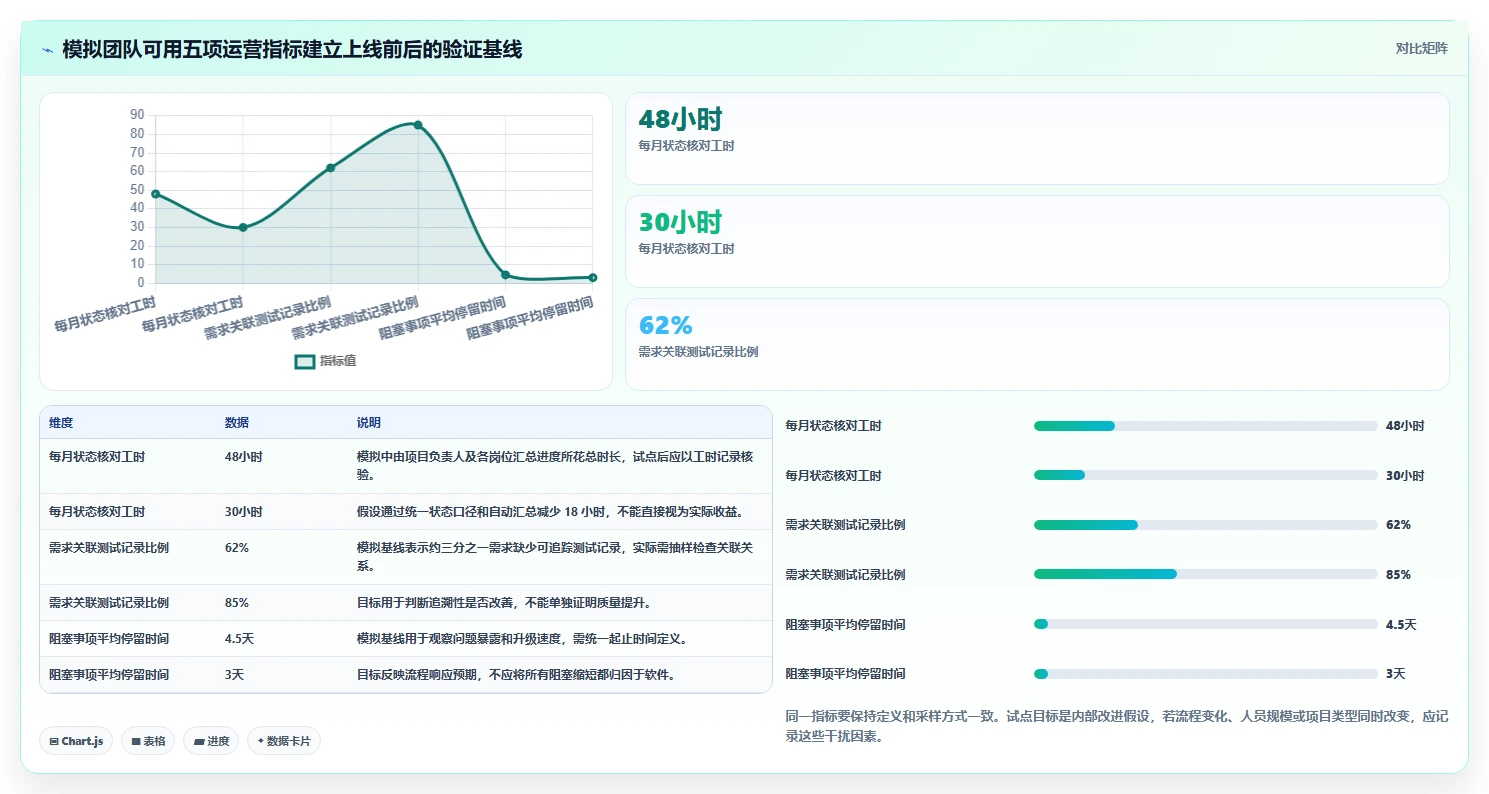Click the progress bar labeled 85%
Image resolution: width=1489 pixels, height=794 pixels.
coord(1205,575)
